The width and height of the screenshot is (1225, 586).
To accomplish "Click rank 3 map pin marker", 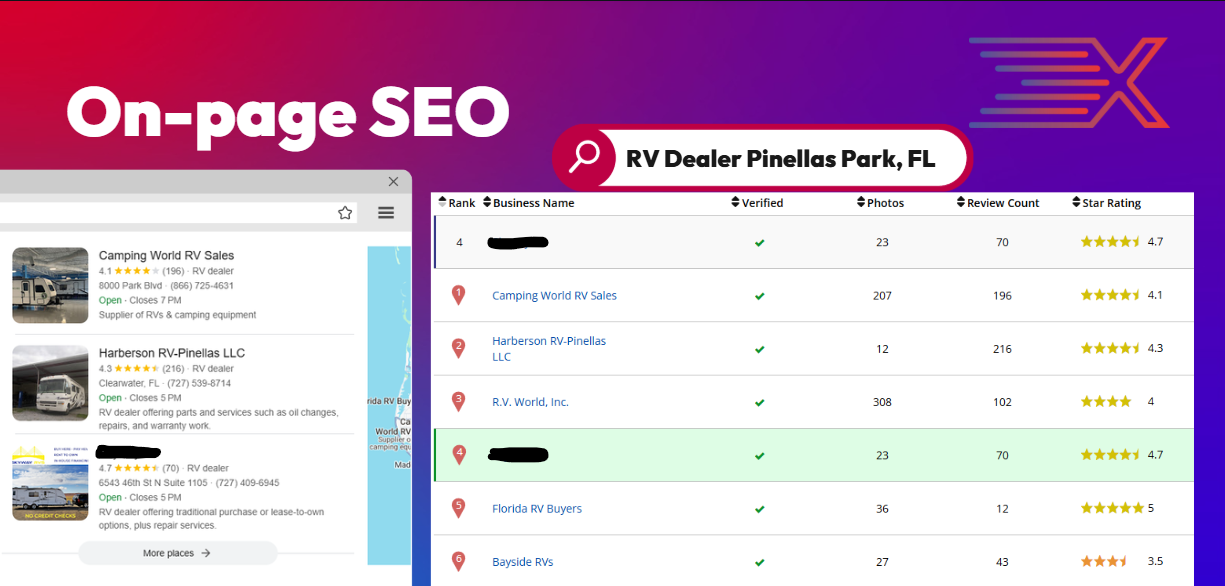I will (459, 402).
